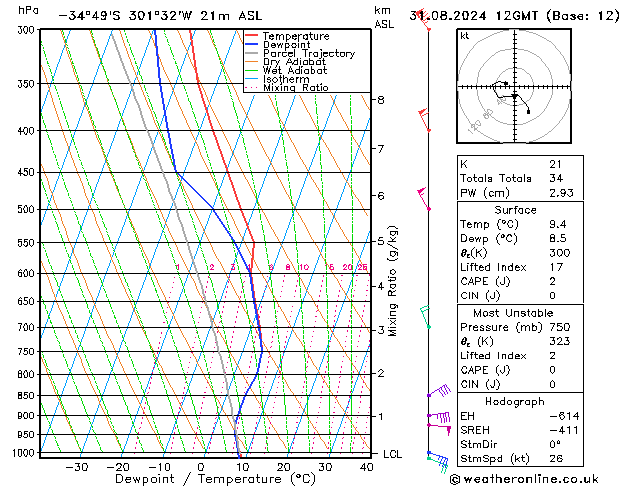Click the 300 hPa pressure axis label
The height and width of the screenshot is (486, 629).
click(27, 30)
